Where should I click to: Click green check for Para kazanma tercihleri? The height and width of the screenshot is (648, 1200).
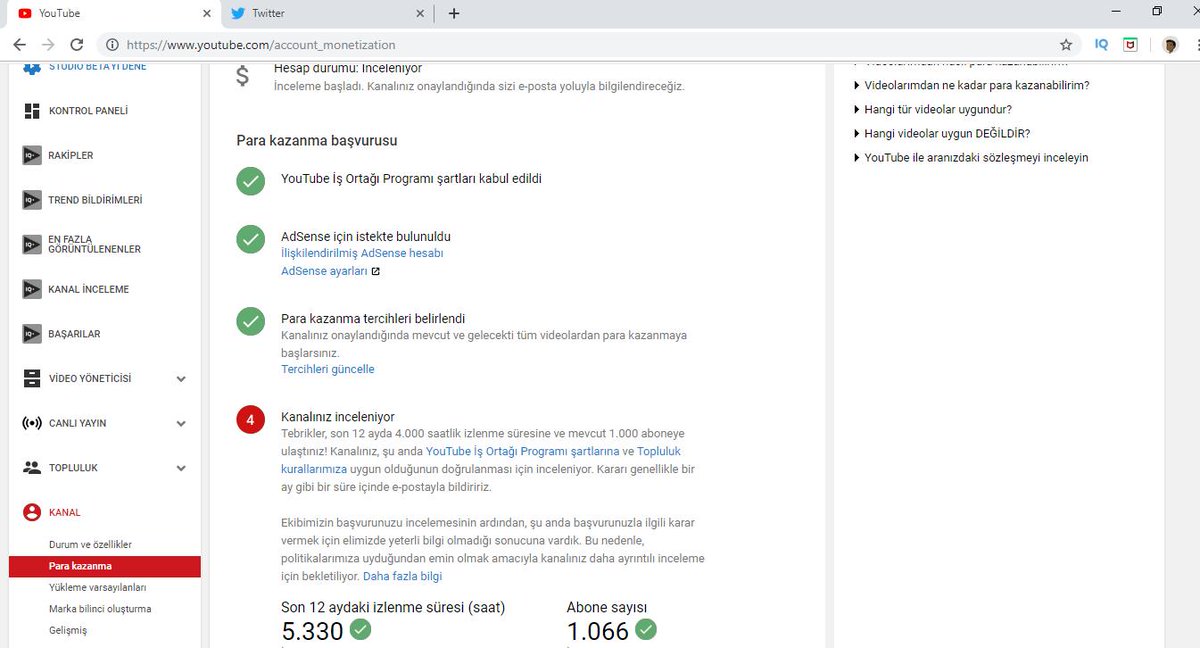[x=250, y=321]
